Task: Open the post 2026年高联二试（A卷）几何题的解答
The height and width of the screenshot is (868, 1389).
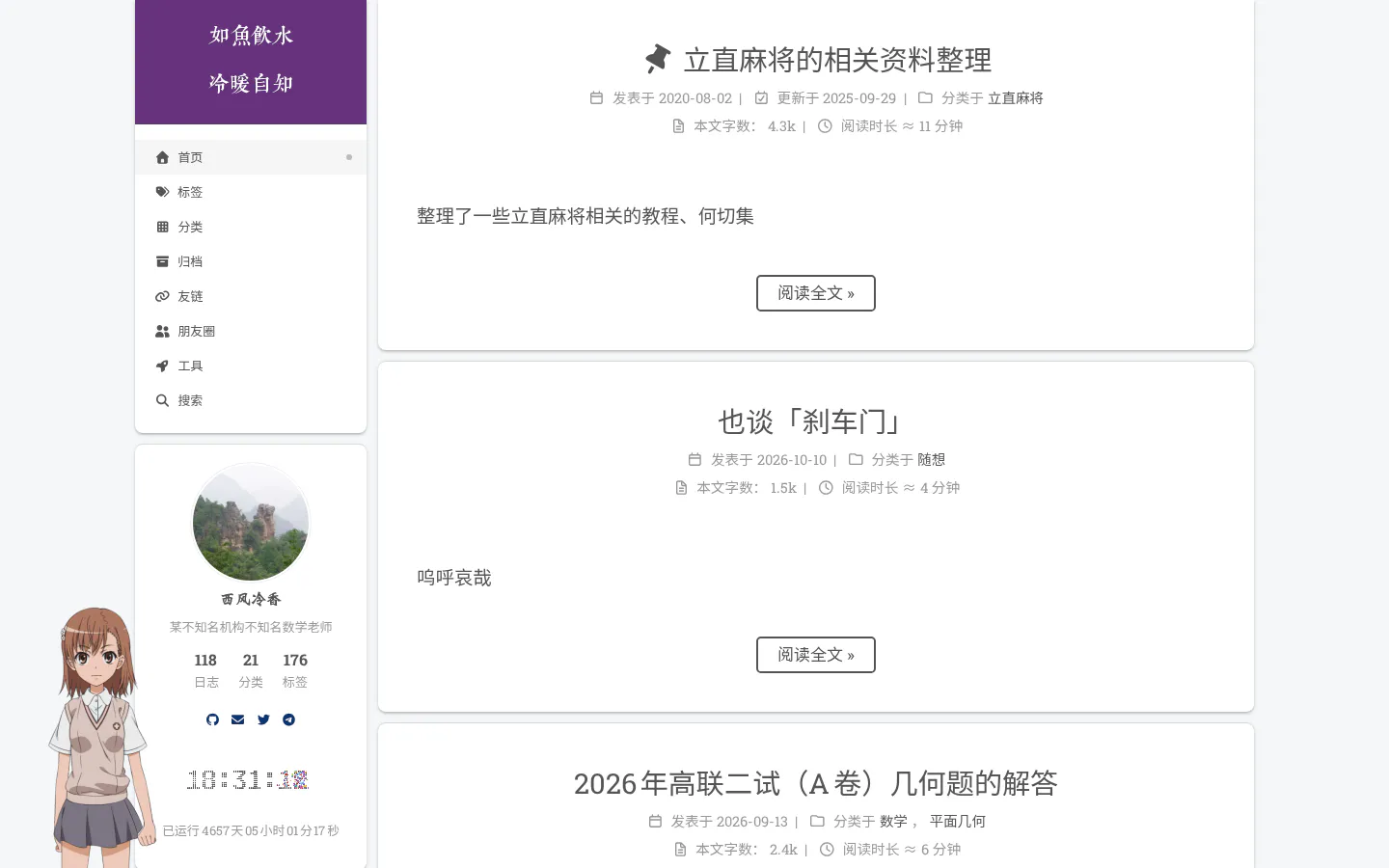Action: (816, 783)
